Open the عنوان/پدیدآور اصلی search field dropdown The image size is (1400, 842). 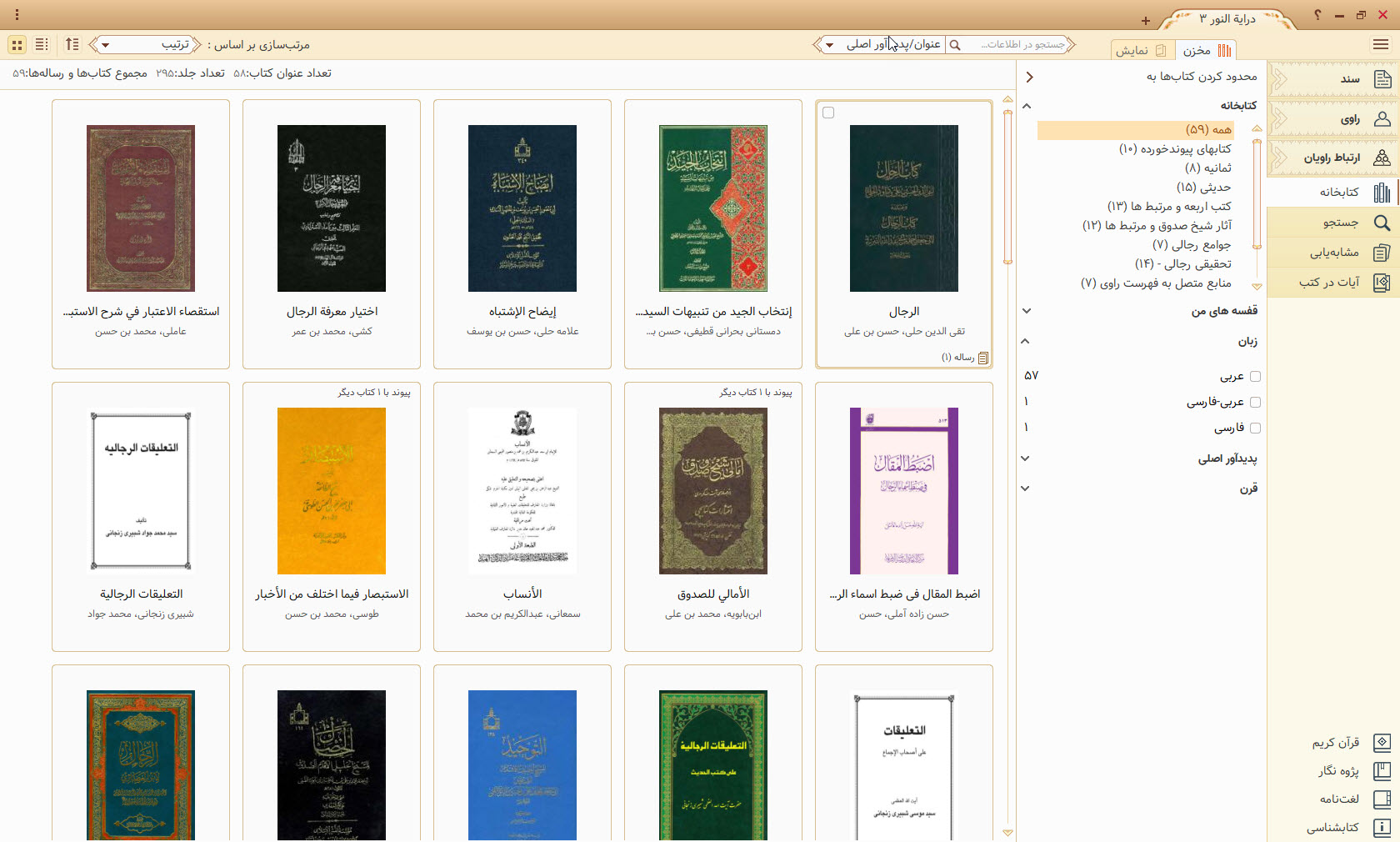click(883, 45)
